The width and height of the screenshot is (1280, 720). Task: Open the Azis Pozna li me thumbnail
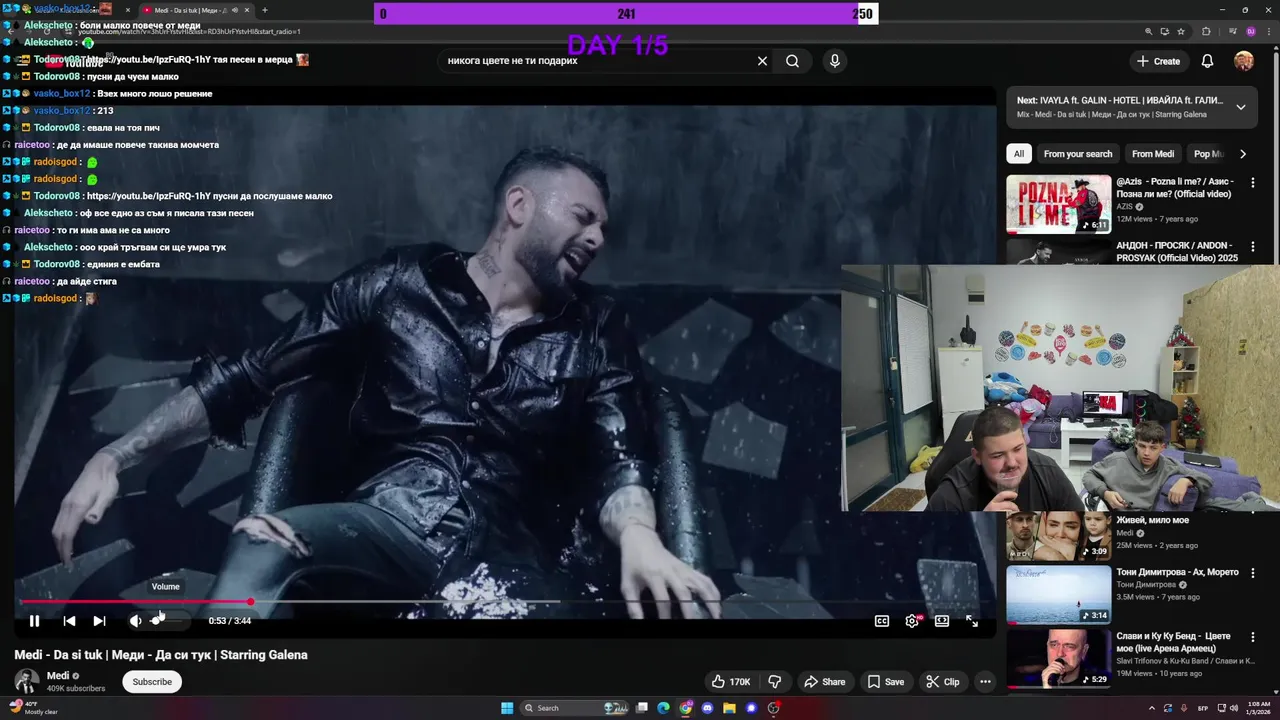tap(1058, 204)
